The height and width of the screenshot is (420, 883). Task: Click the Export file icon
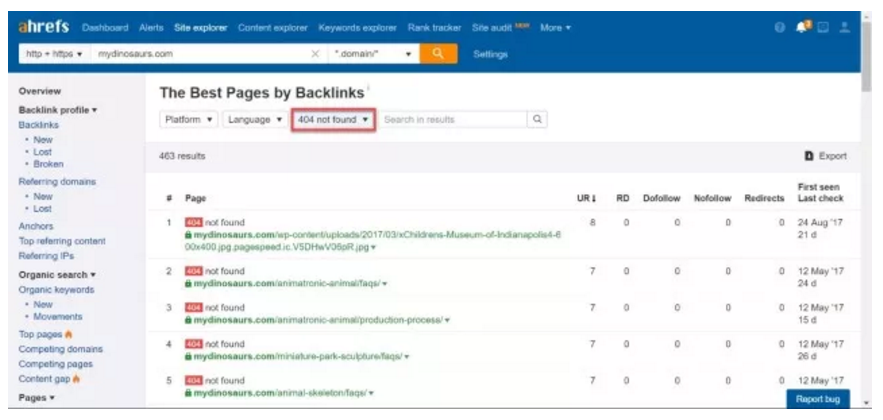pyautogui.click(x=809, y=156)
